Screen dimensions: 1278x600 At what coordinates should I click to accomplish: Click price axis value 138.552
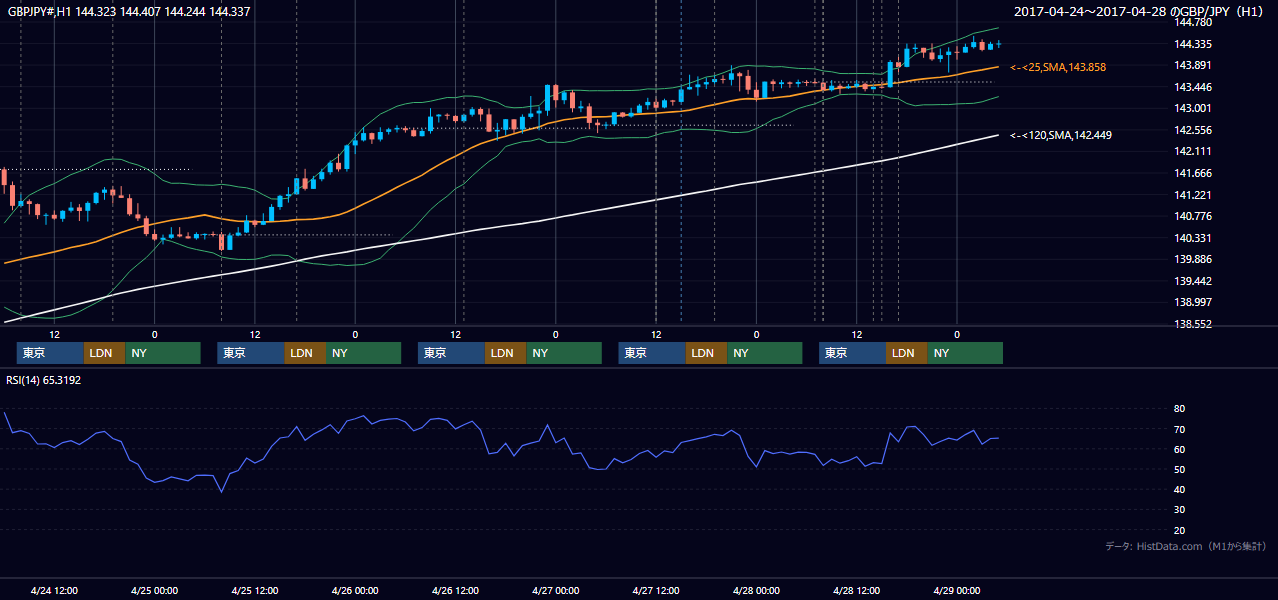[1193, 324]
